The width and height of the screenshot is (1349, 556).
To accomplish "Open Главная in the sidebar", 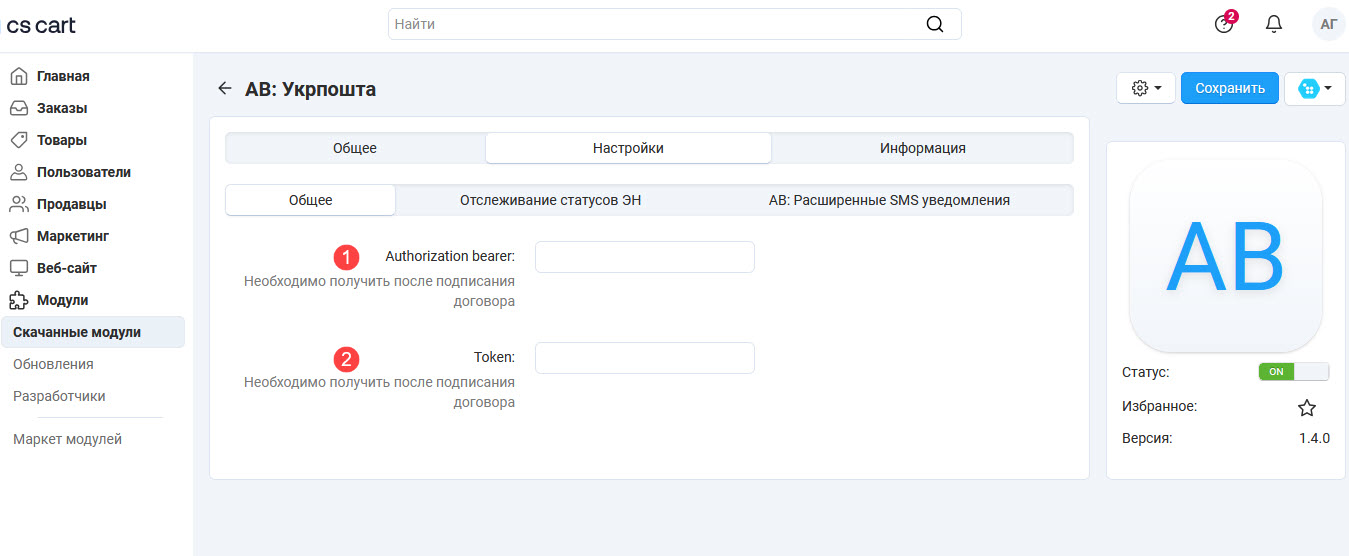I will coord(63,76).
